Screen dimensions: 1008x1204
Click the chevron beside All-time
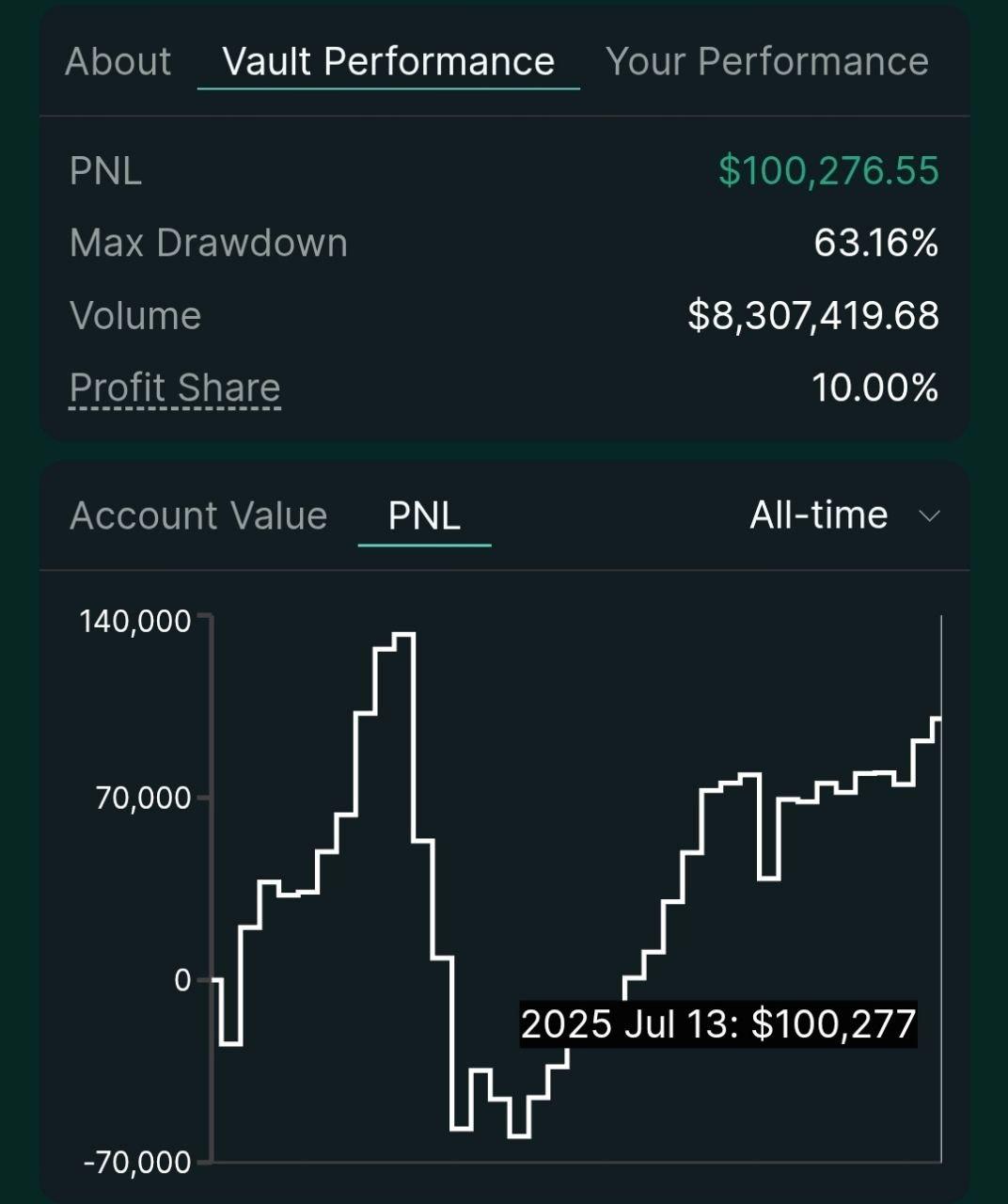tap(929, 515)
